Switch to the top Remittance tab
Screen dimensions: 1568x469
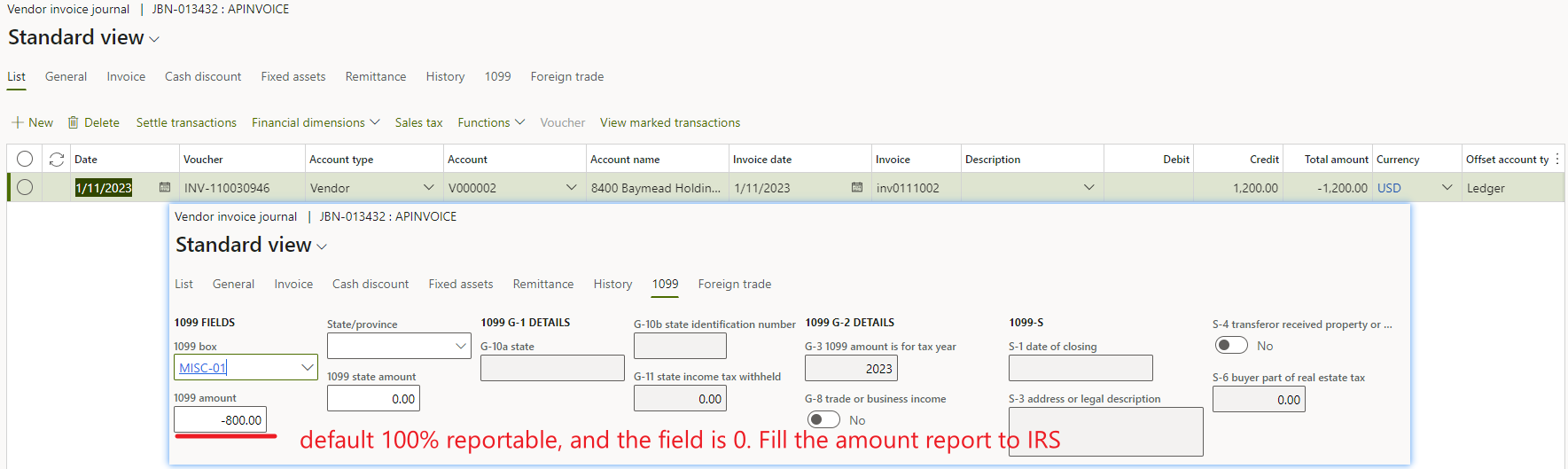pyautogui.click(x=376, y=76)
